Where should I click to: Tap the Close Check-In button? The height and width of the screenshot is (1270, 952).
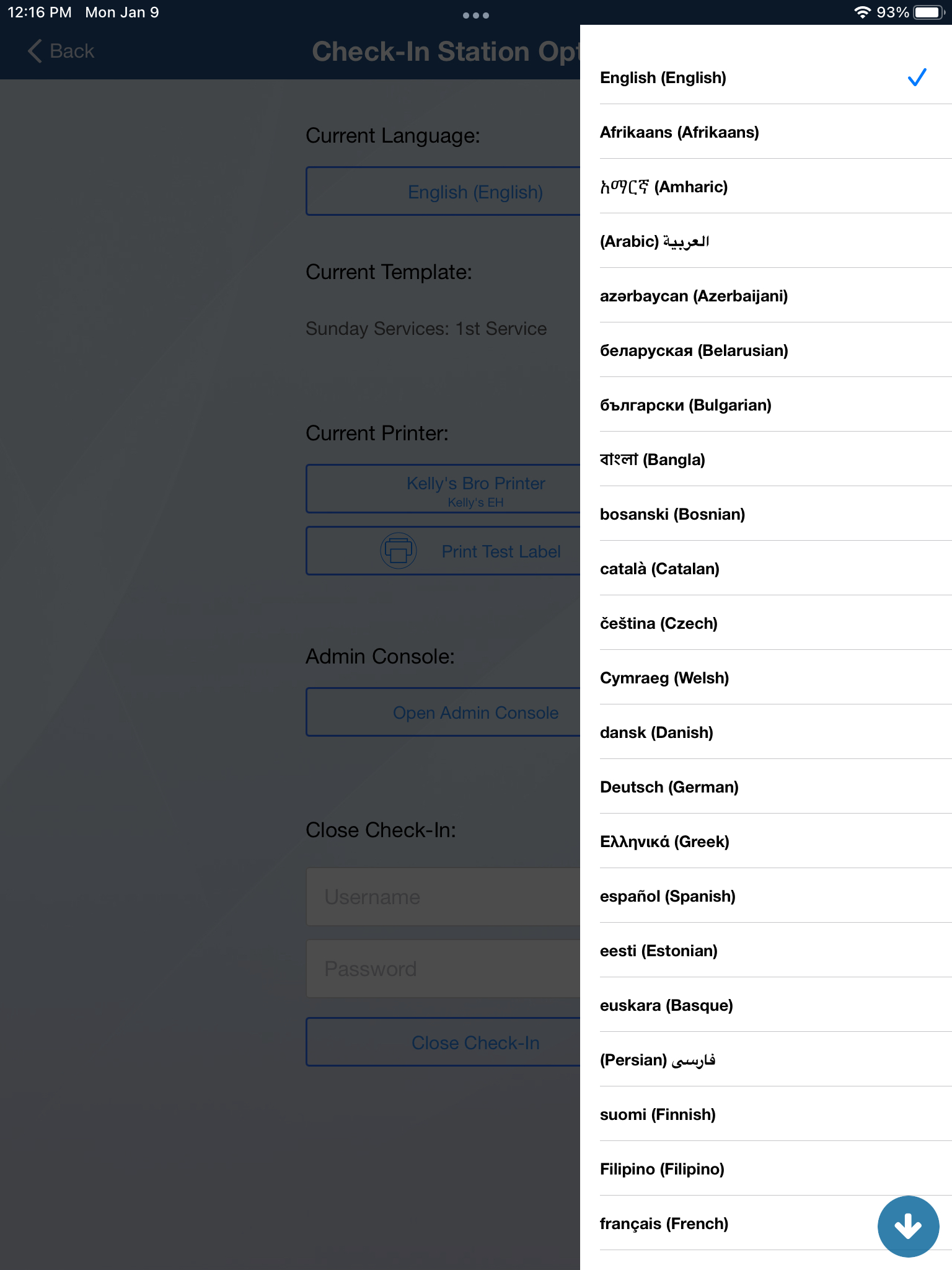click(444, 1042)
